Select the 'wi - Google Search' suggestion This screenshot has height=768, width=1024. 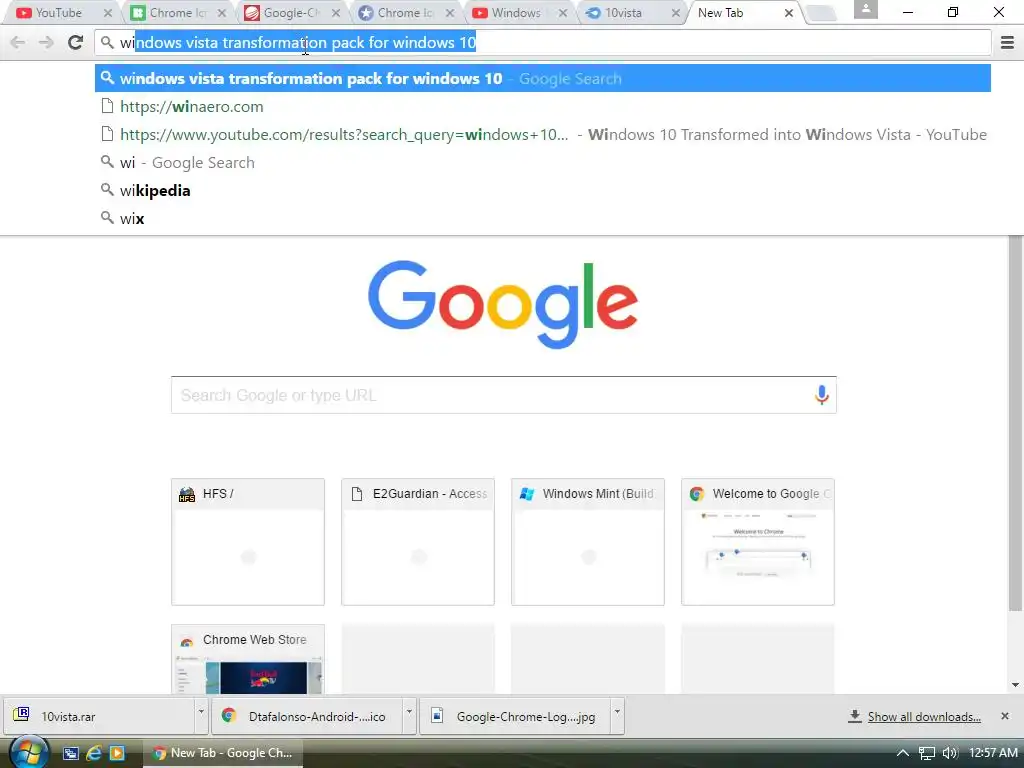tap(543, 163)
